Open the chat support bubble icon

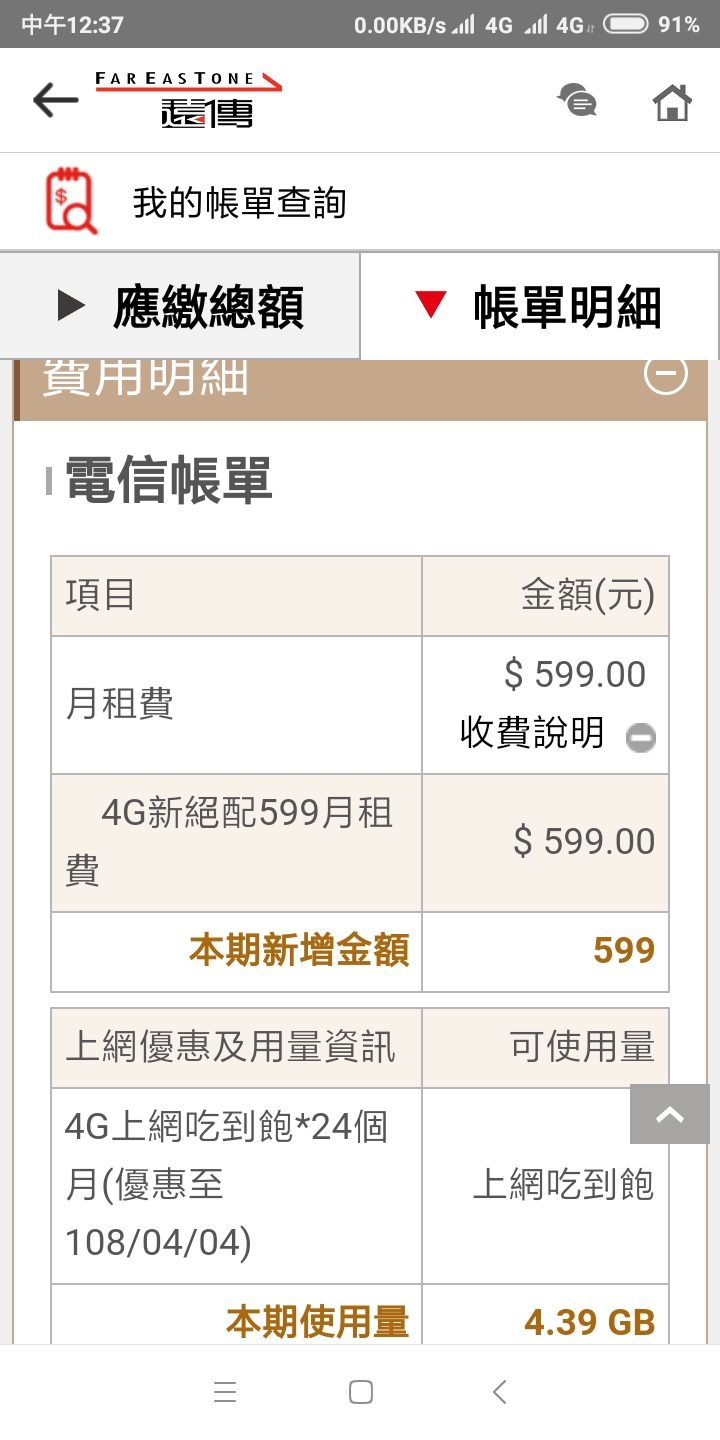577,101
